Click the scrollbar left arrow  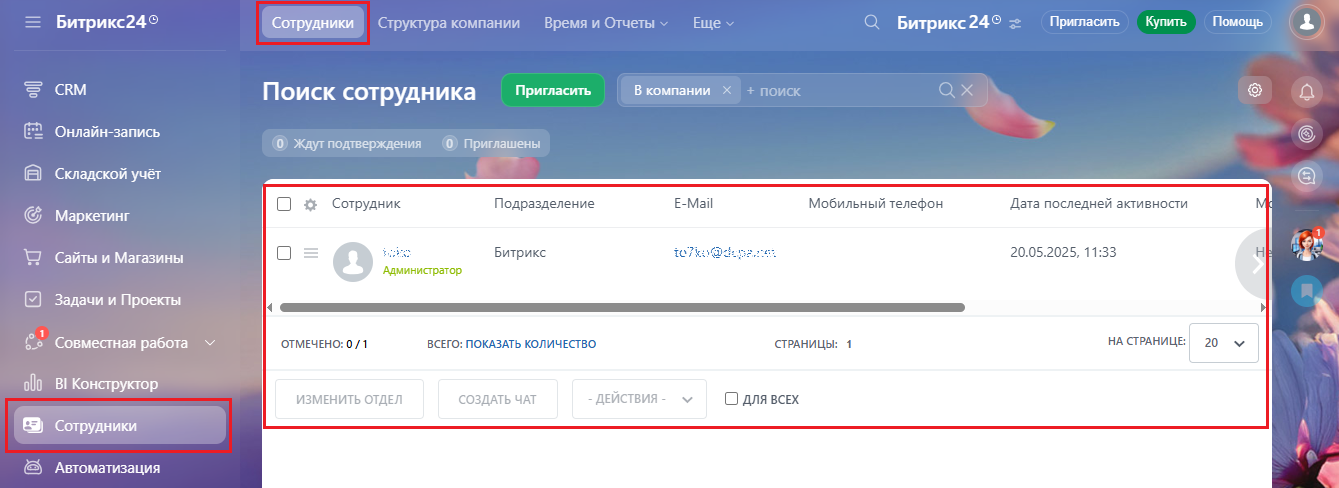(268, 308)
